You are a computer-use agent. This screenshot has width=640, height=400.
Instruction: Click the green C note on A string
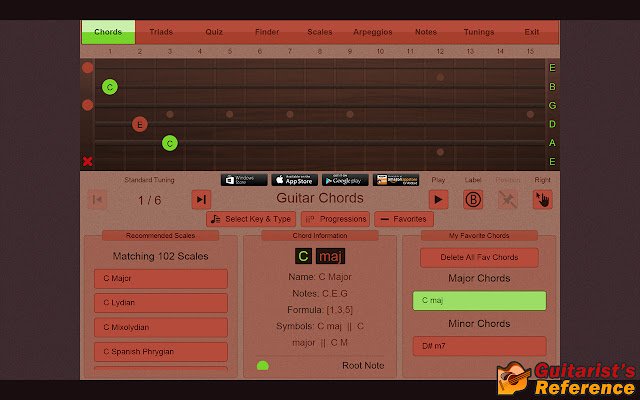170,143
